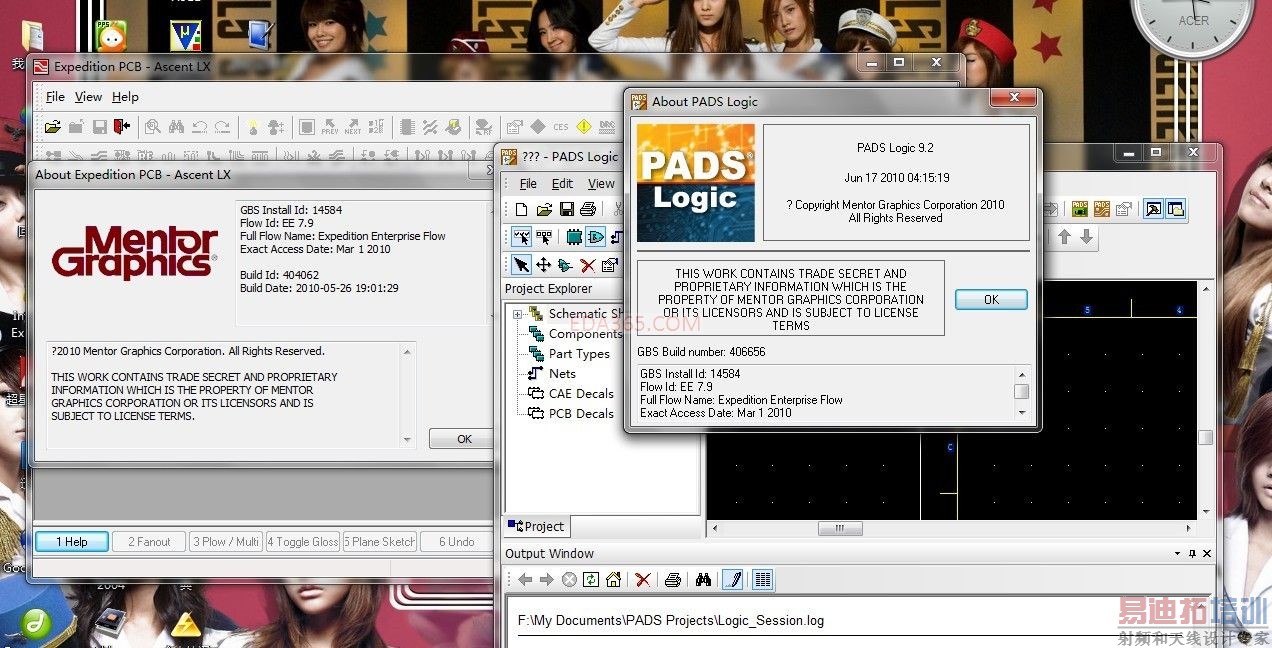This screenshot has width=1272, height=648.
Task: Click the pin icon in the Output Window header
Action: click(x=1192, y=554)
